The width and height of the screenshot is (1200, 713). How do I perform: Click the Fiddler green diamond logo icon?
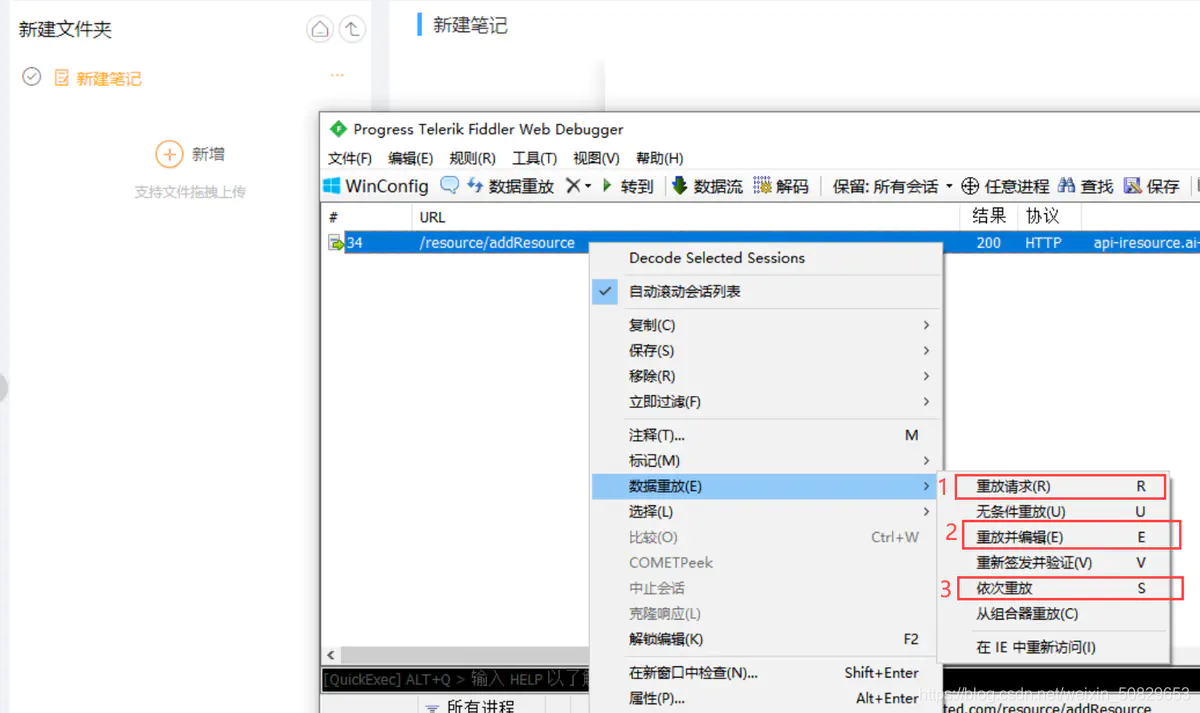point(337,129)
